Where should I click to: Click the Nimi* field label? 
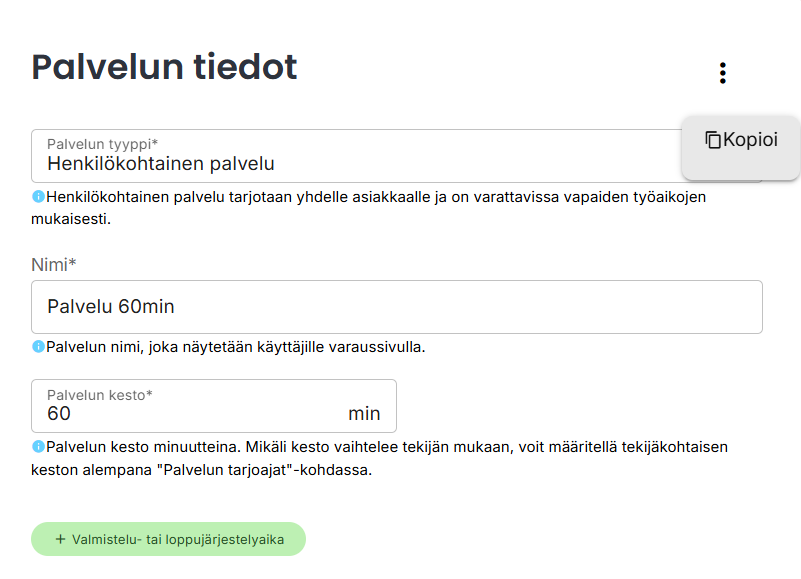54,264
